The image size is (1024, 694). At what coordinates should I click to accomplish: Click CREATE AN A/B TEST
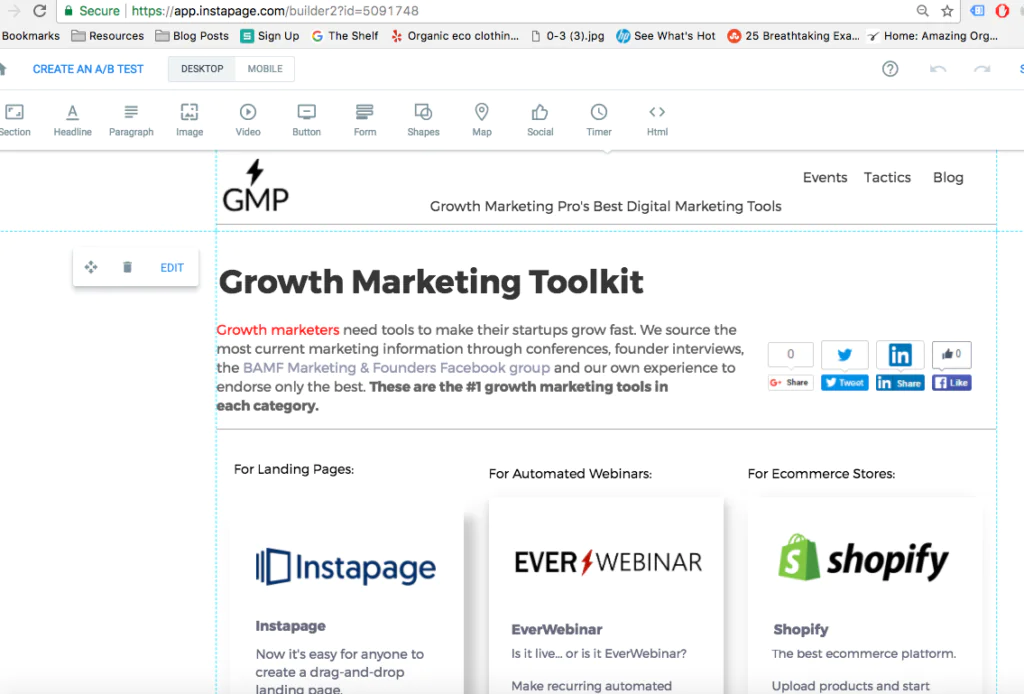(88, 69)
